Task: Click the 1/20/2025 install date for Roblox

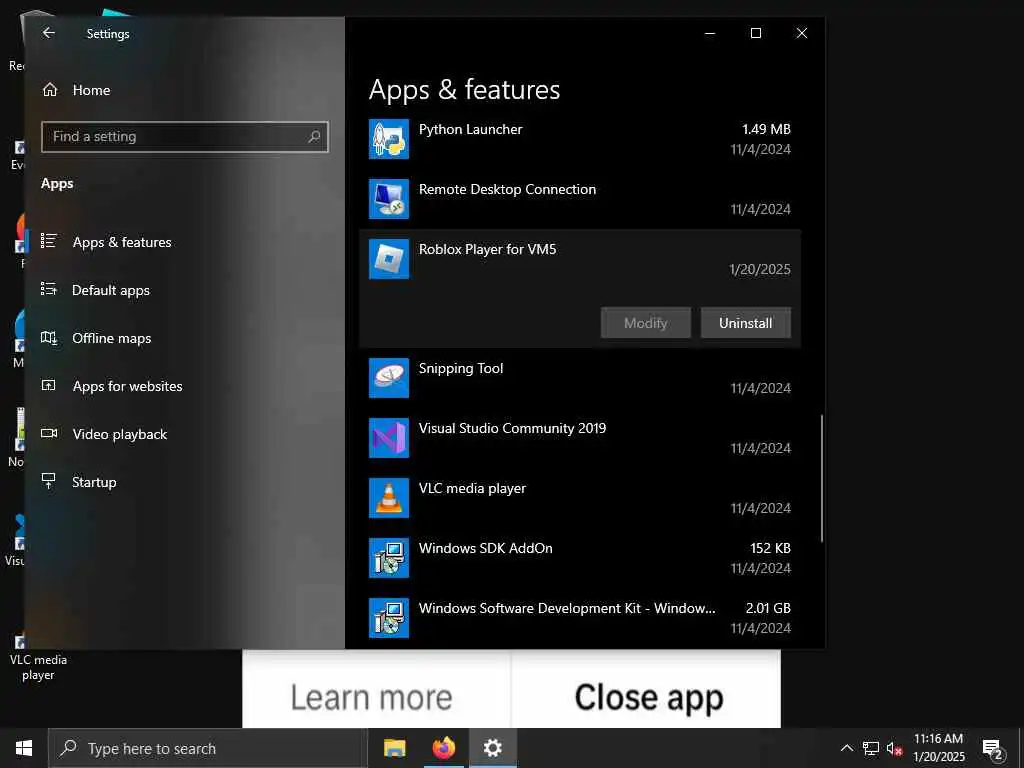Action: click(760, 269)
